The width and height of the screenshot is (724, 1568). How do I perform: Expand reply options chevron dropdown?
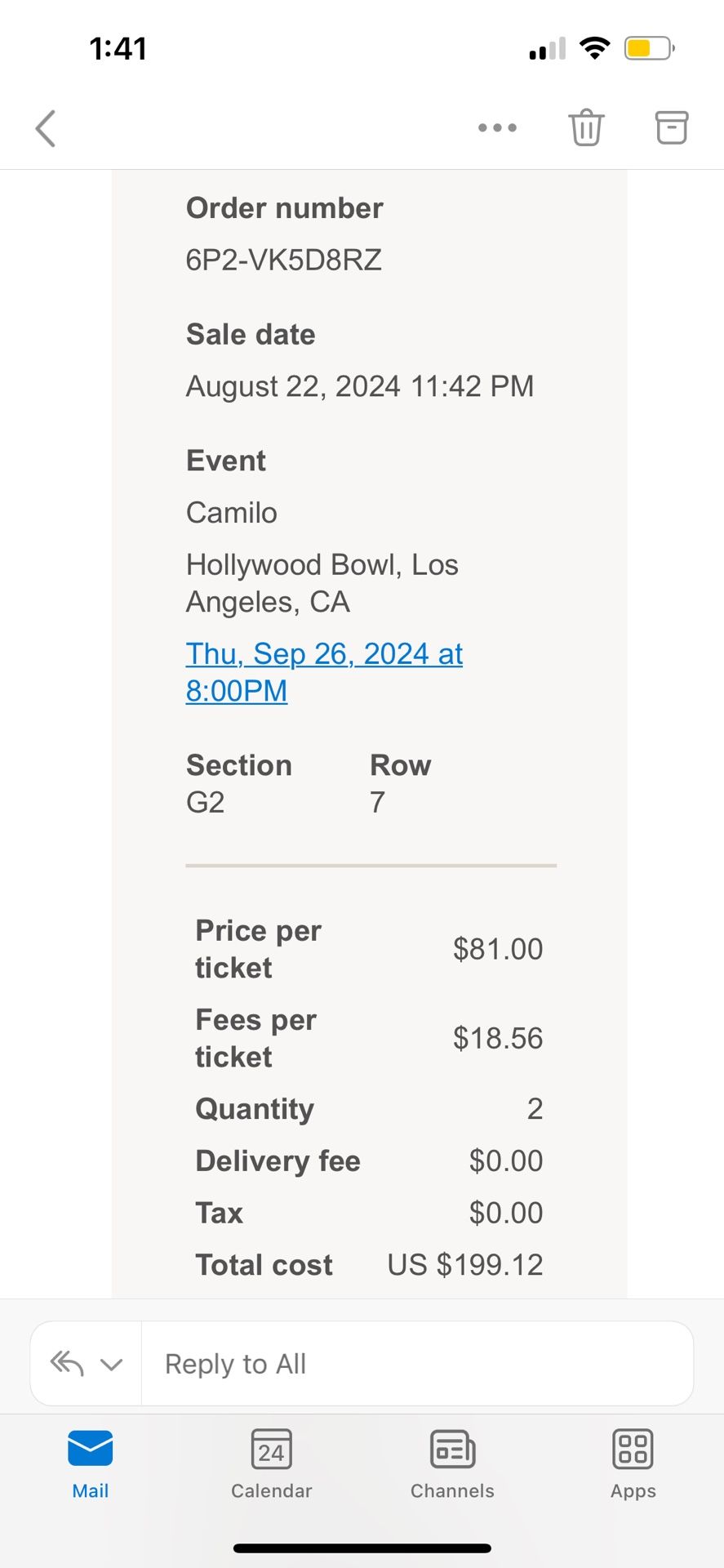[111, 1364]
